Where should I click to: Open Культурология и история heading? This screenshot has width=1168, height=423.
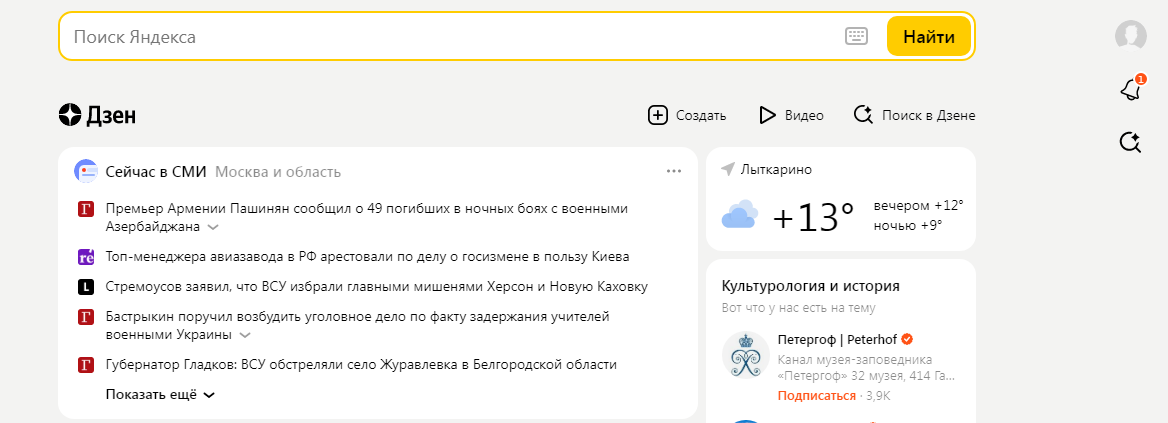[x=810, y=286]
